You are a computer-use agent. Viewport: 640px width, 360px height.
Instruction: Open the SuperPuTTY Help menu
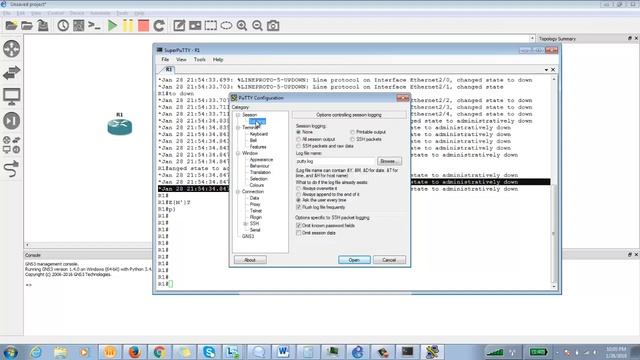pyautogui.click(x=218, y=60)
